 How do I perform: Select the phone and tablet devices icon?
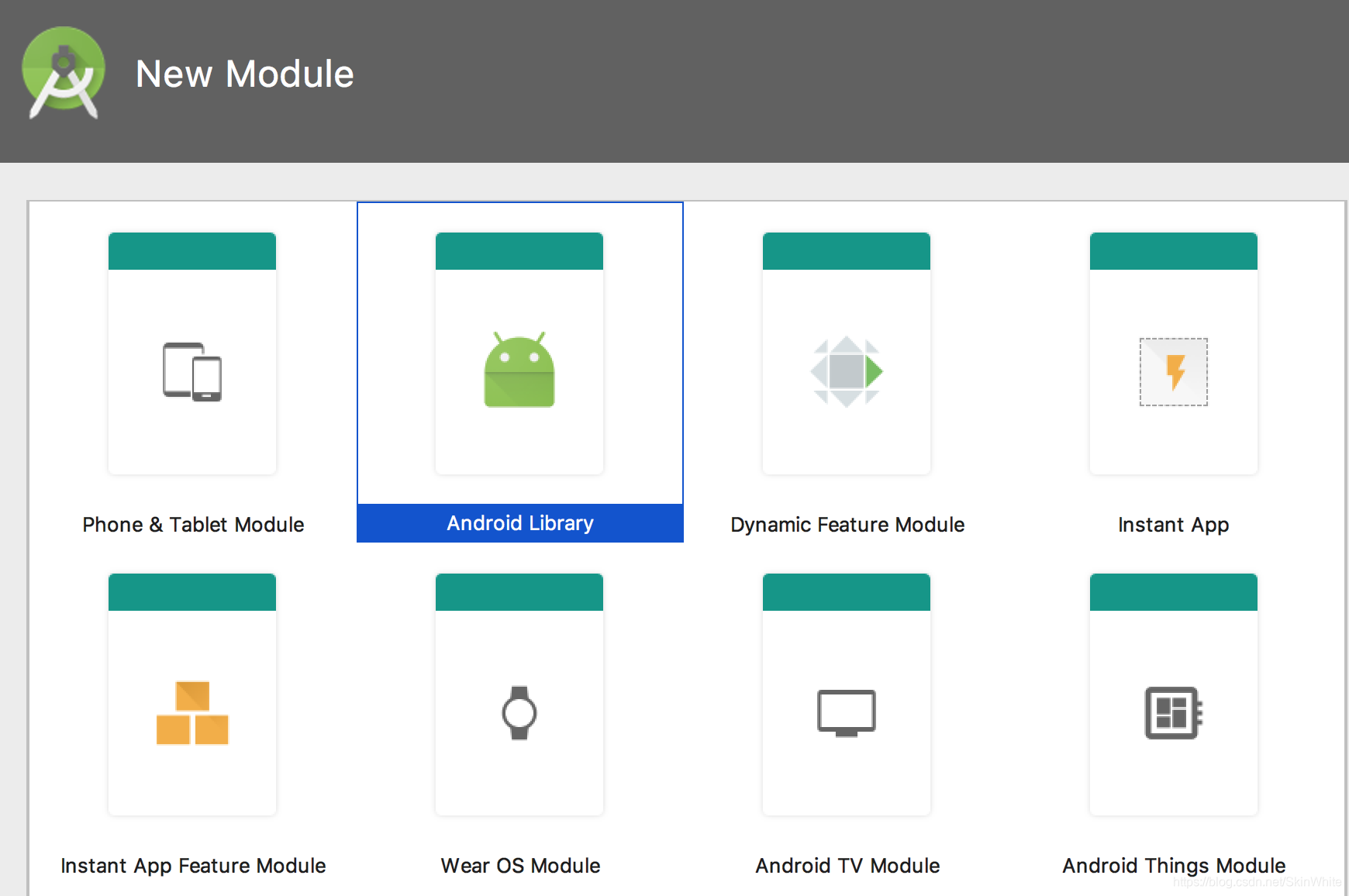[192, 372]
